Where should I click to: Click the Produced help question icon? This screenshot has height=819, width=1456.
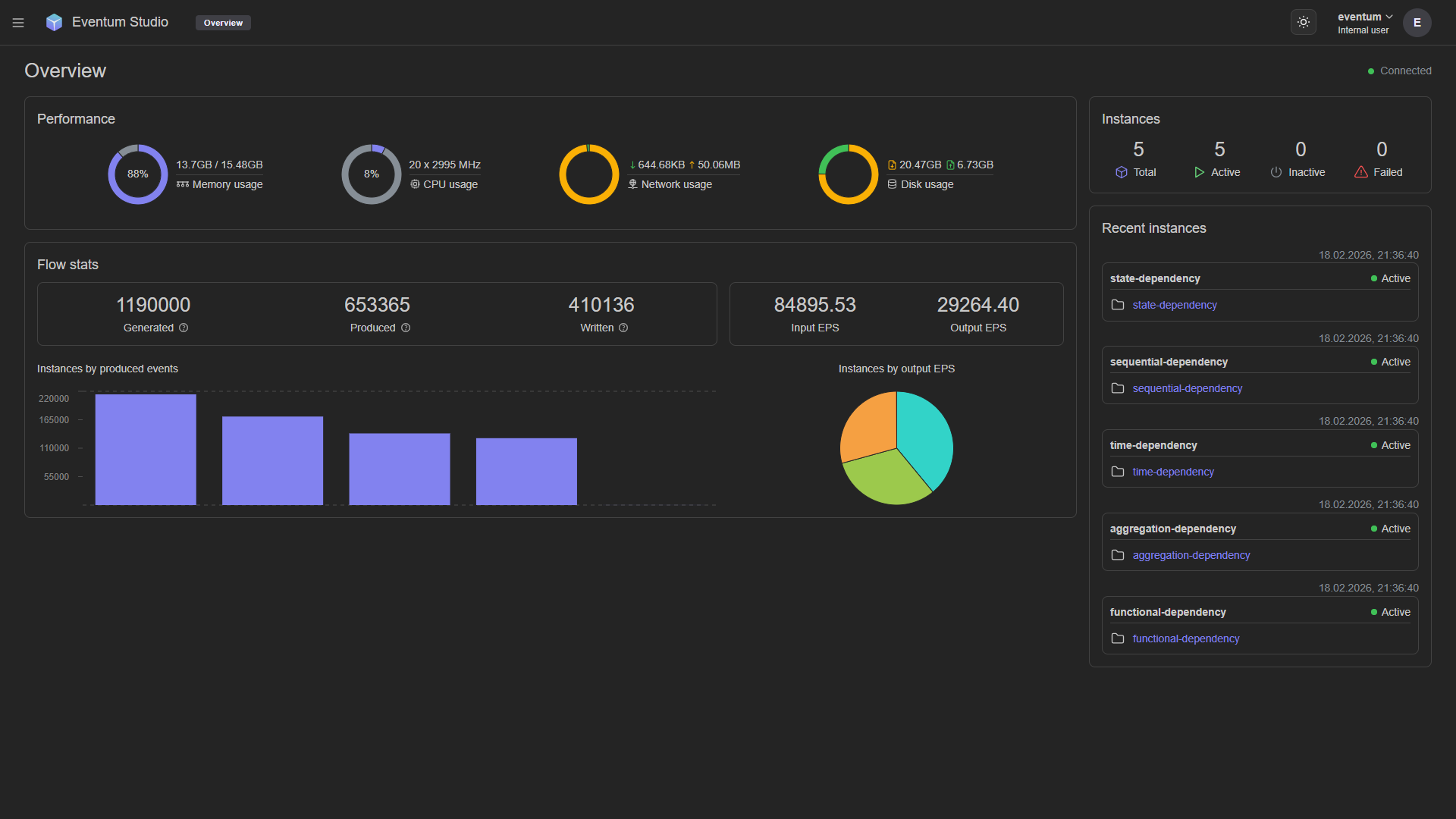[x=406, y=328]
